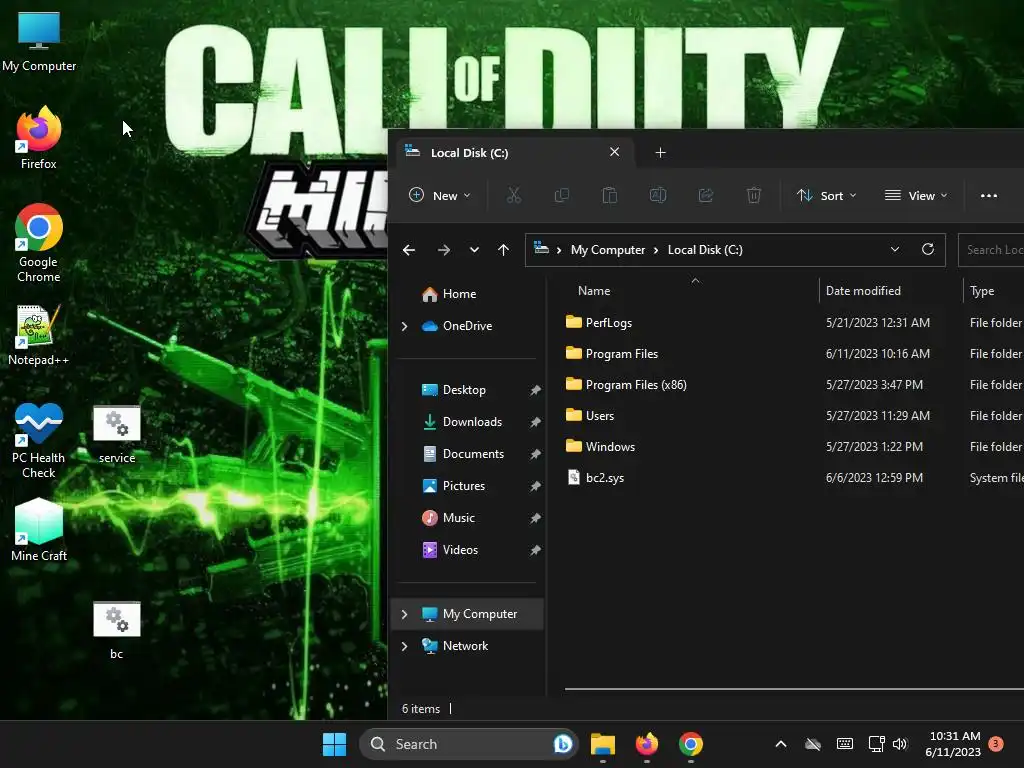Select PC Health Check desktop shortcut
Viewport: 1024px width, 768px height.
[39, 441]
